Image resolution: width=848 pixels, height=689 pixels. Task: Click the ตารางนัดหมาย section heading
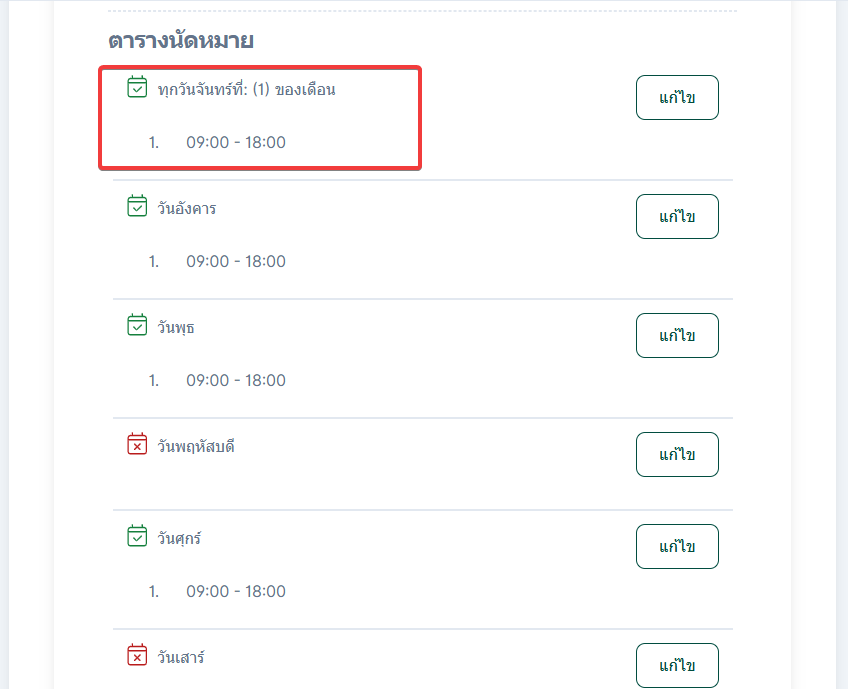(x=181, y=41)
